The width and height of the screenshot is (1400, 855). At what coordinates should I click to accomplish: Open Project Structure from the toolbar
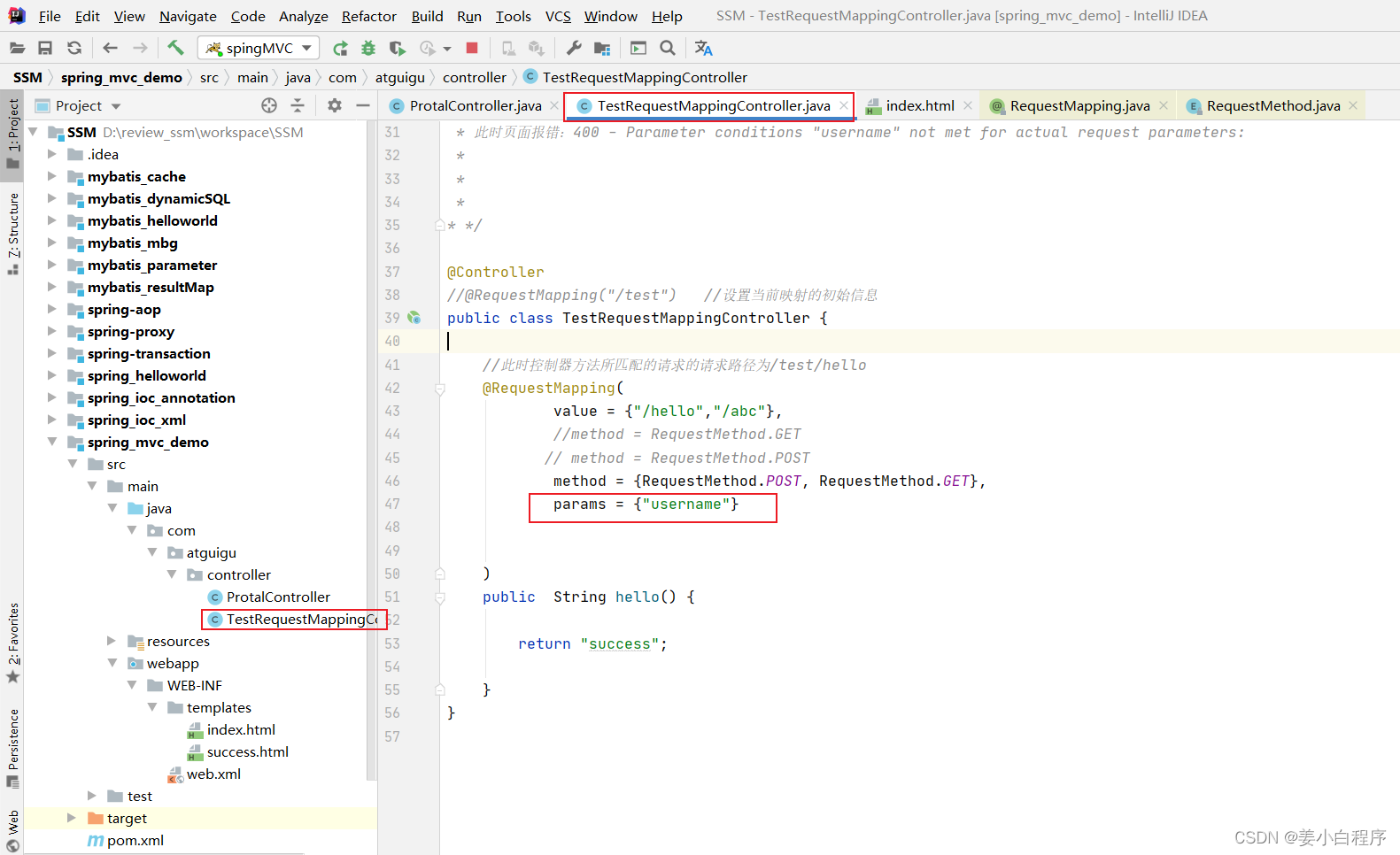coord(602,48)
